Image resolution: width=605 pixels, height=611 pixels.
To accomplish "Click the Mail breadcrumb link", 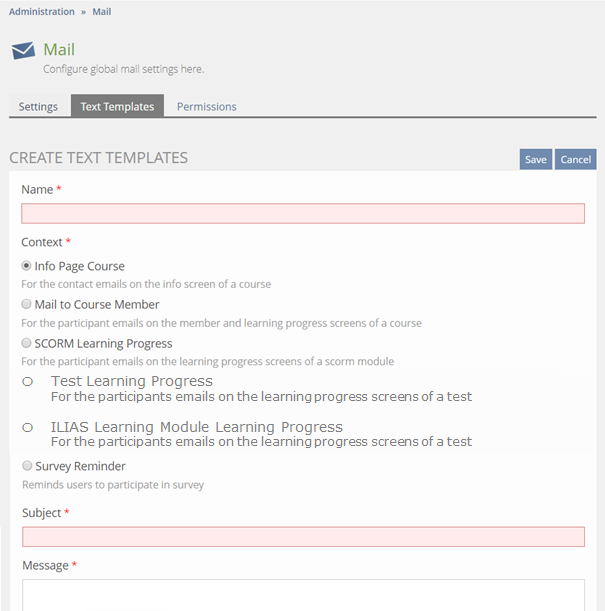I will (101, 12).
